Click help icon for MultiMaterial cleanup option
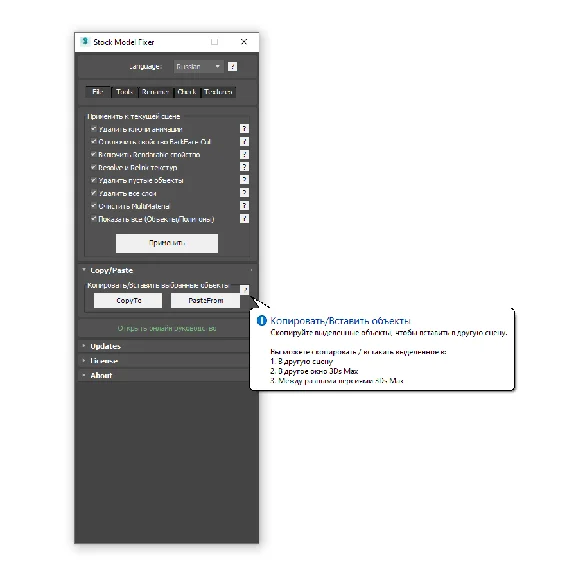This screenshot has width=576, height=576. (x=244, y=205)
